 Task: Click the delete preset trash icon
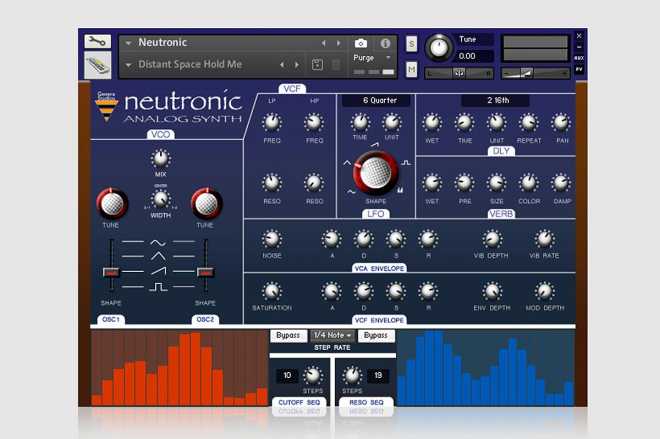pyautogui.click(x=335, y=65)
